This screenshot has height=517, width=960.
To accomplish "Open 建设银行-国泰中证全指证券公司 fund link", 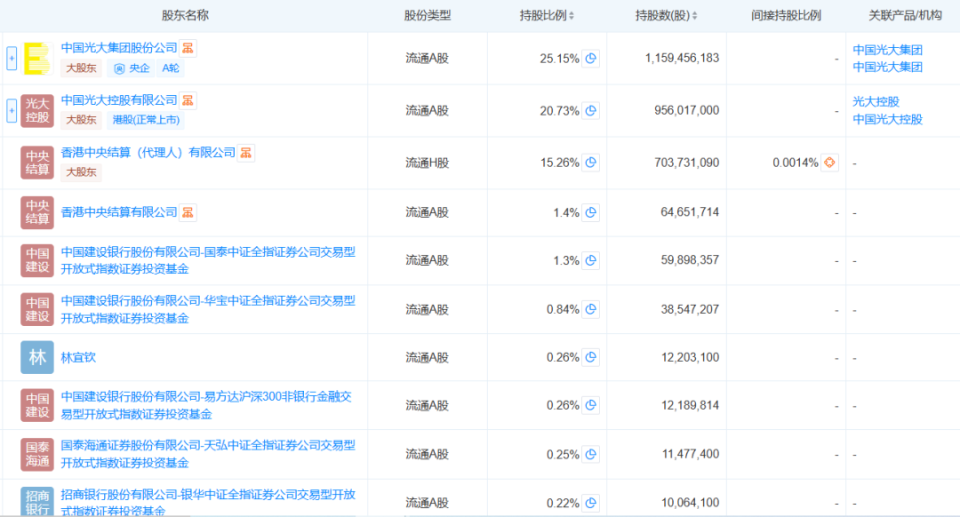I will (x=208, y=260).
